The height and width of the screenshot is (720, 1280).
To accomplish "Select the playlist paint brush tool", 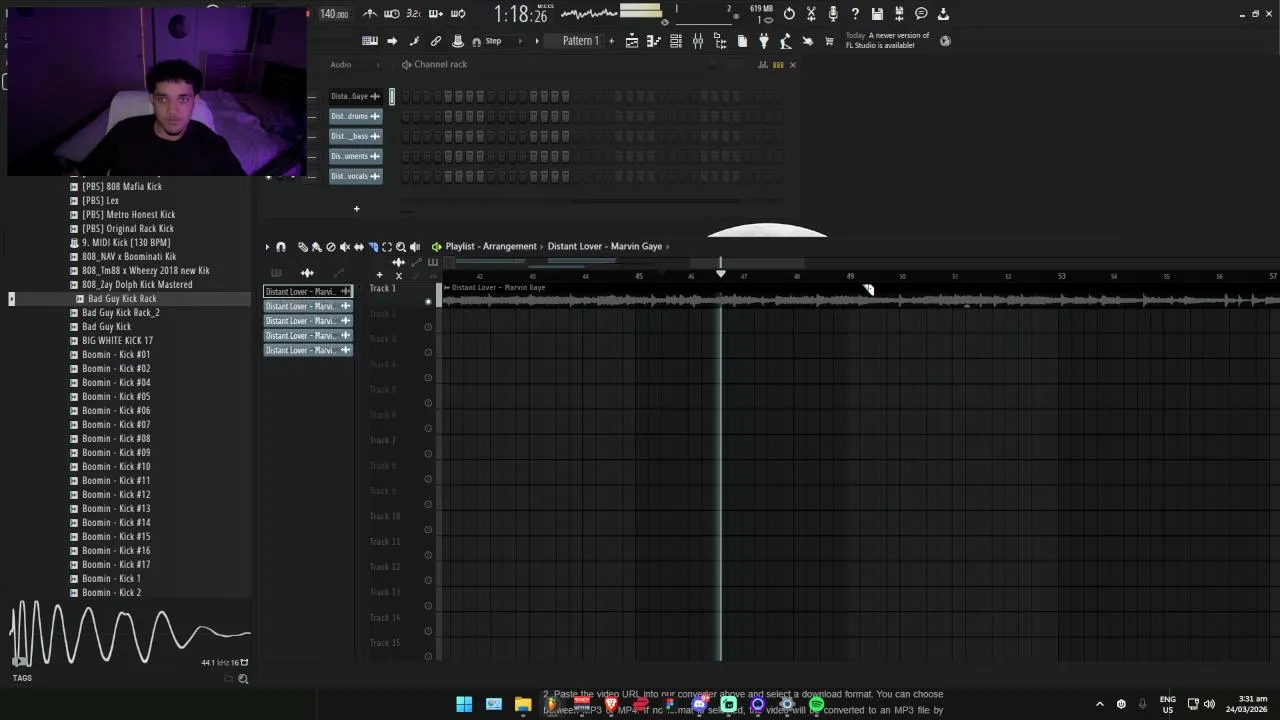I will (x=317, y=247).
